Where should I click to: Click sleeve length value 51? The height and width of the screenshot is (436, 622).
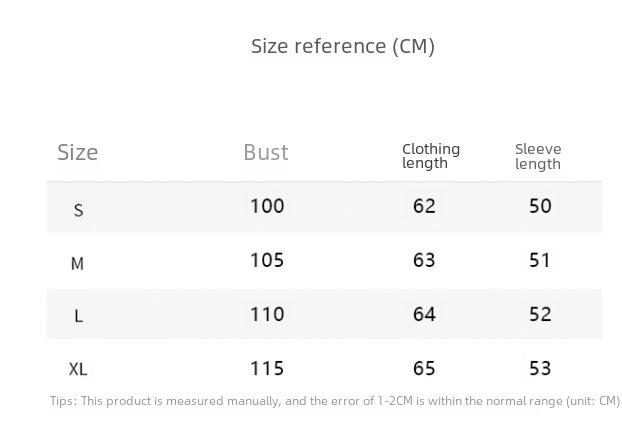(539, 260)
